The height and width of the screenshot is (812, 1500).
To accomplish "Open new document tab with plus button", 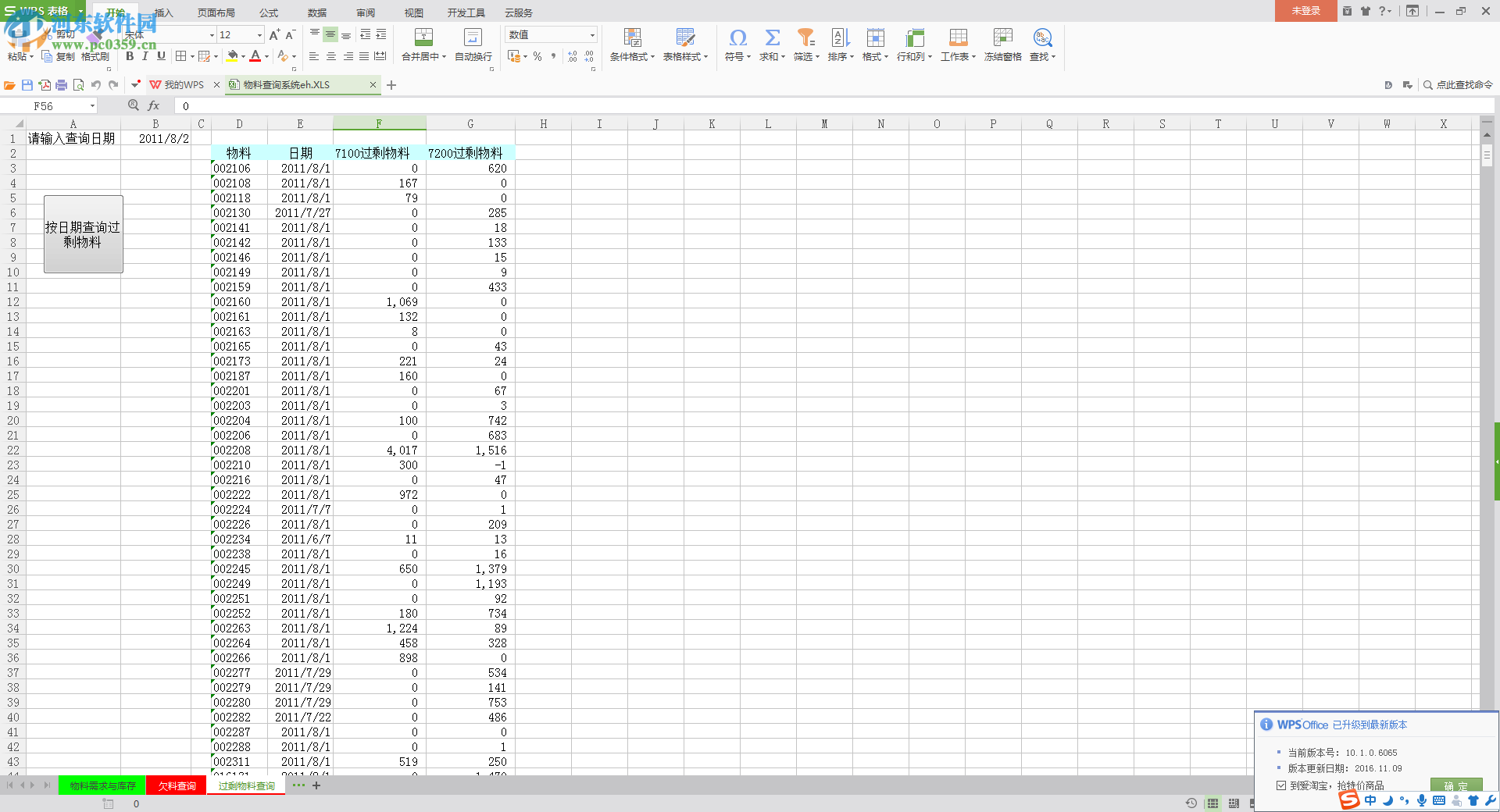I will [x=391, y=84].
